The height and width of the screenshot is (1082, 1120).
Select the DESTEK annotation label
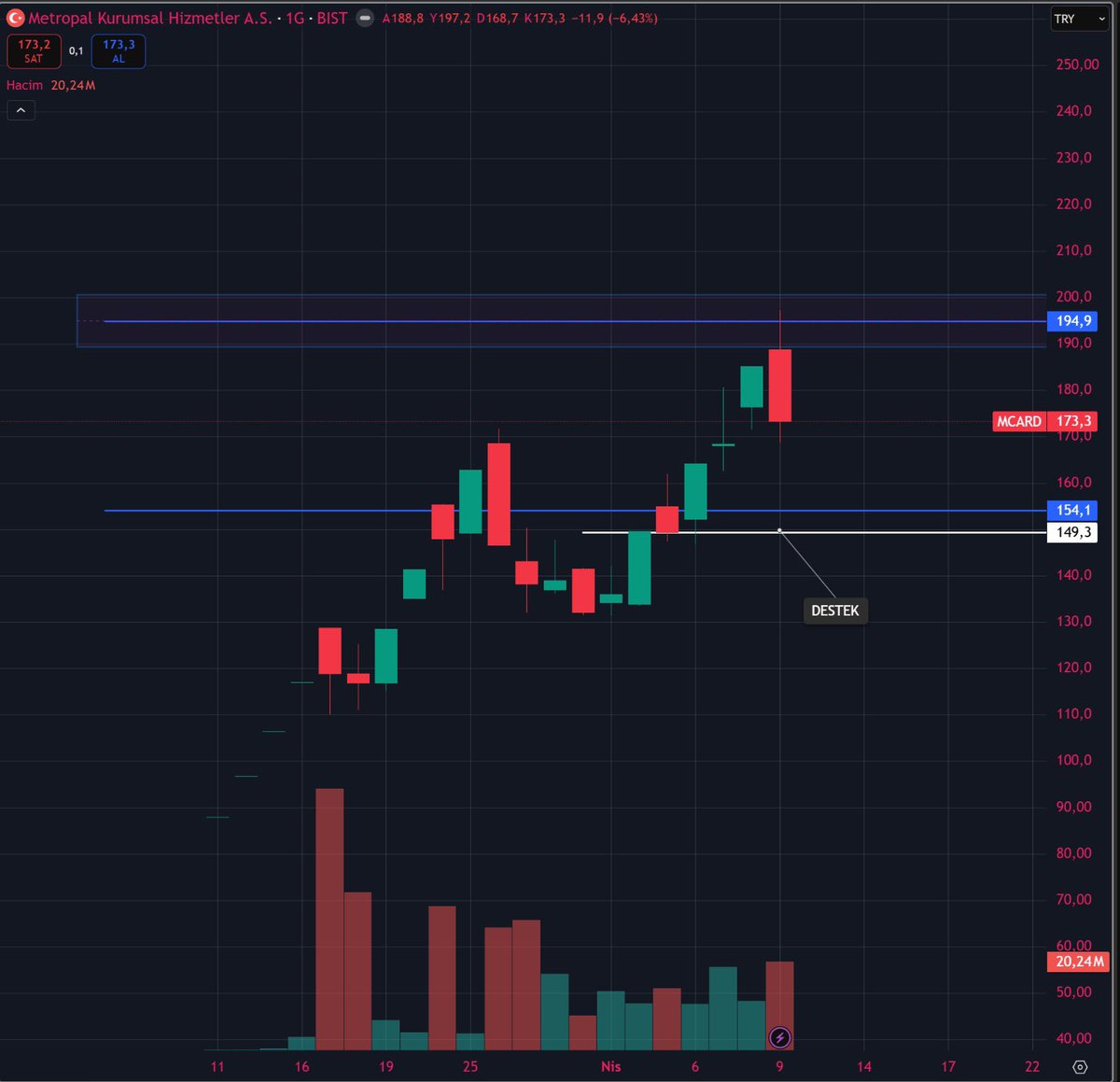835,611
